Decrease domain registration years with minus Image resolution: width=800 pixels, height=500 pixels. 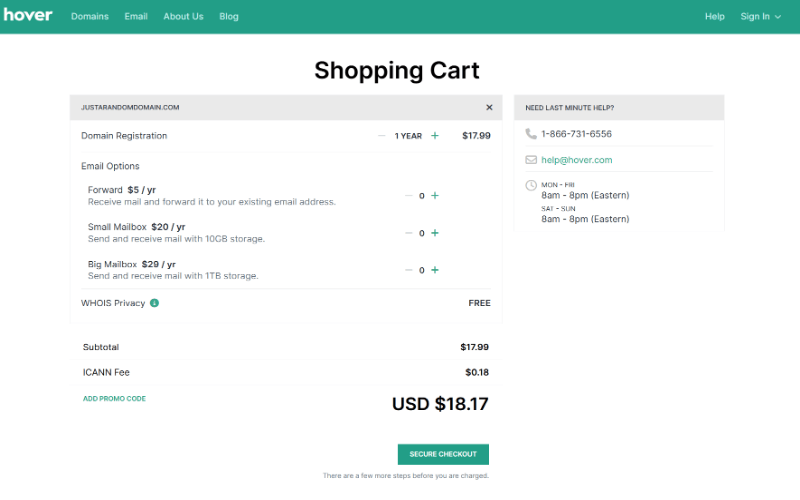[382, 136]
